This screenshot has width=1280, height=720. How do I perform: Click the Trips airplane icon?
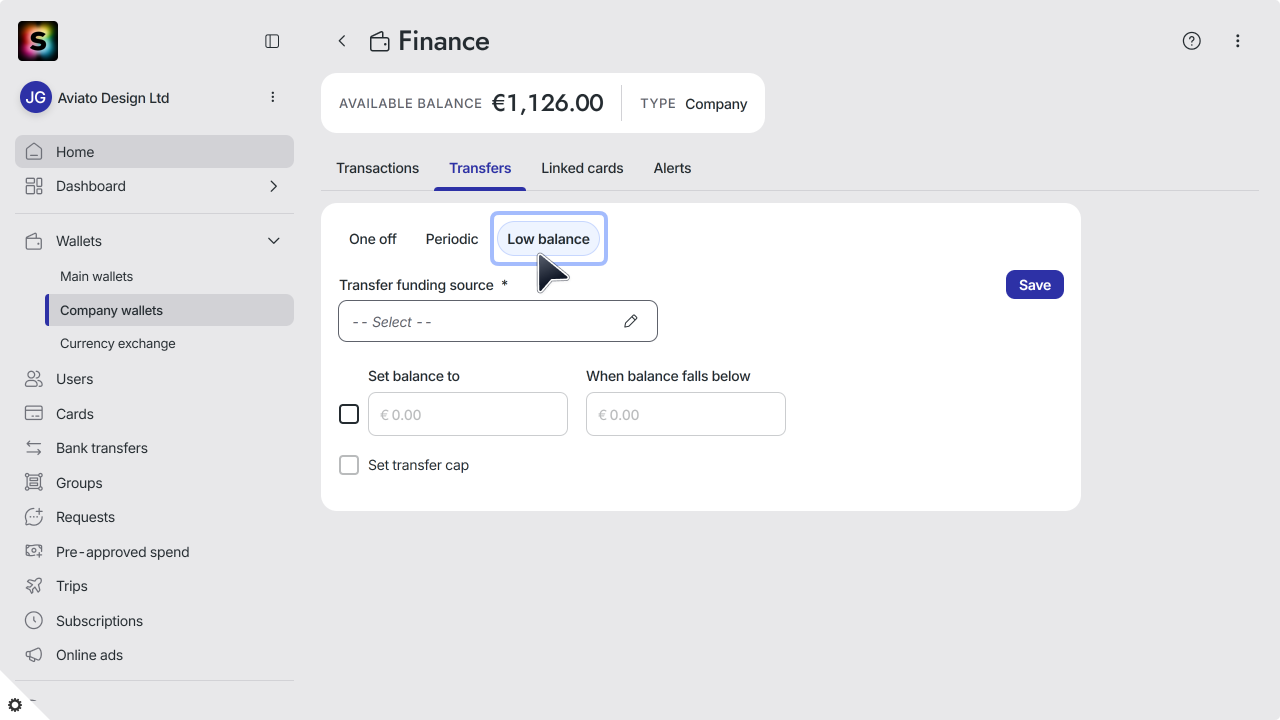tap(34, 586)
